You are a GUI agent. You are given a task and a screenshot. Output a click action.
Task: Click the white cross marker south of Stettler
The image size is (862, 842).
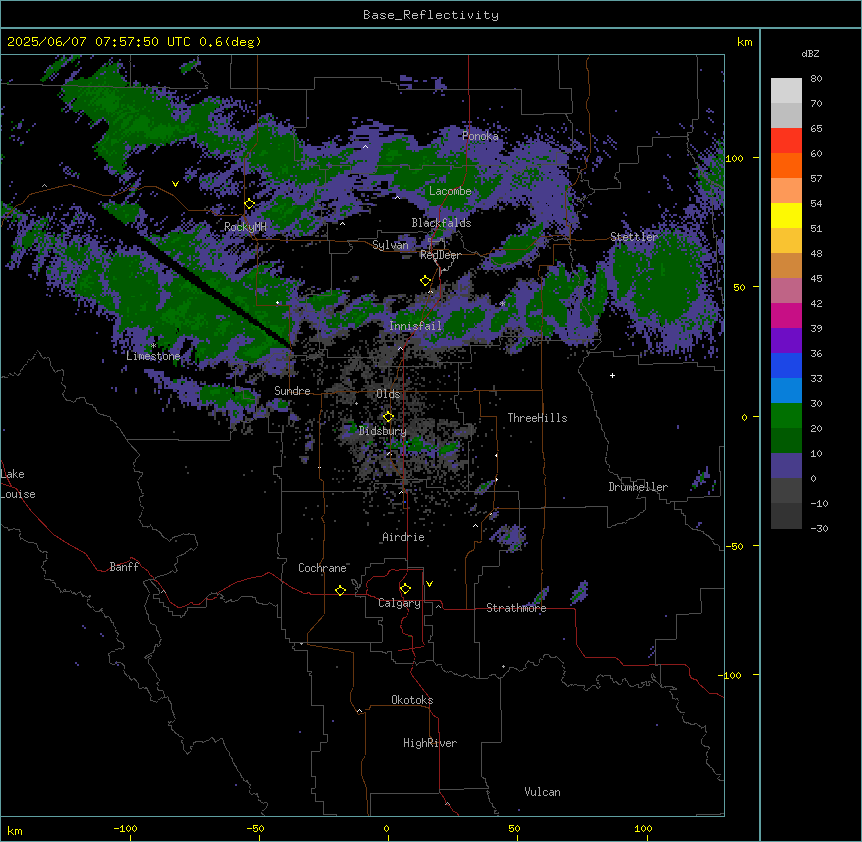coord(612,375)
